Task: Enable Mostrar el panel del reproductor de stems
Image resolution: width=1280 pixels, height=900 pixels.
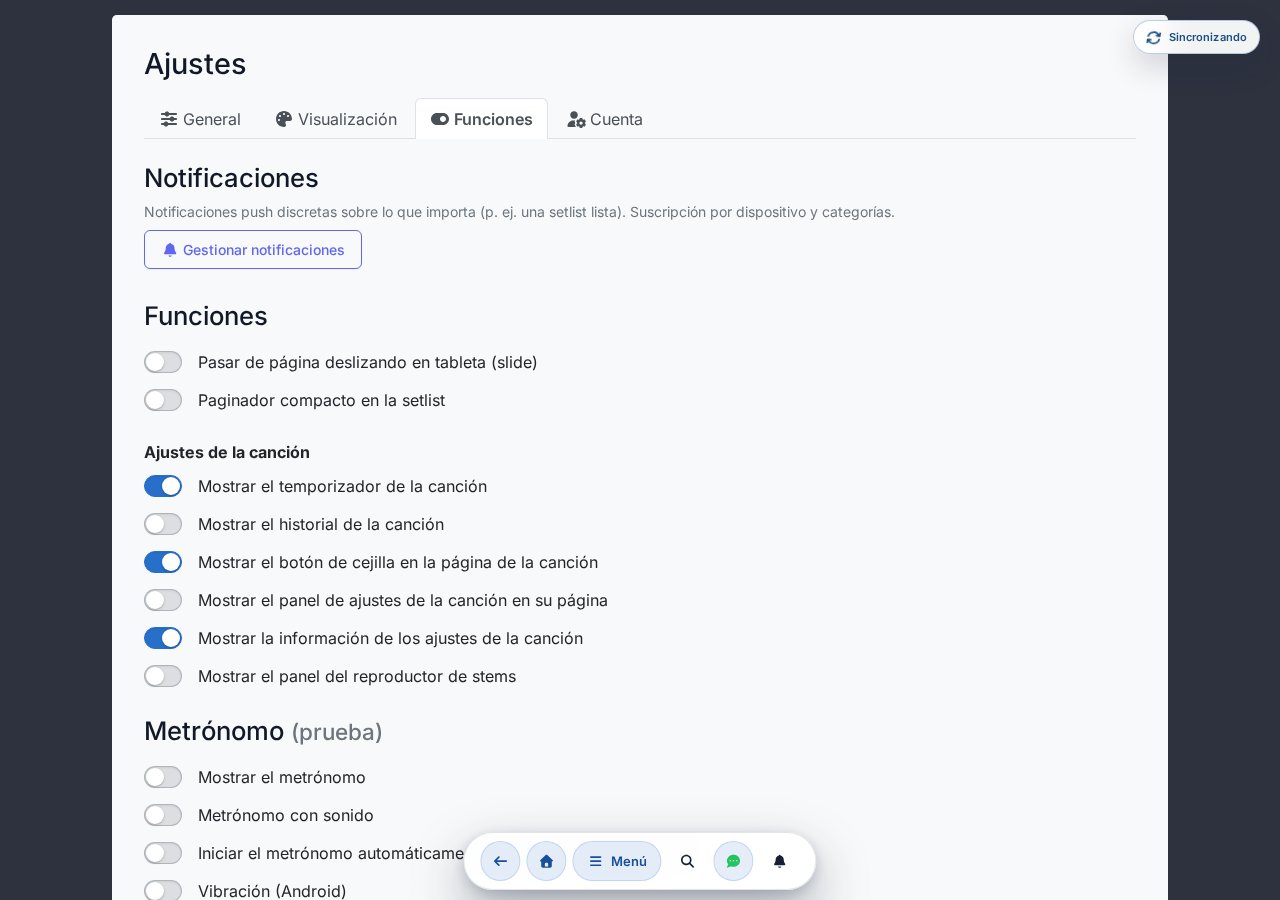Action: (163, 676)
